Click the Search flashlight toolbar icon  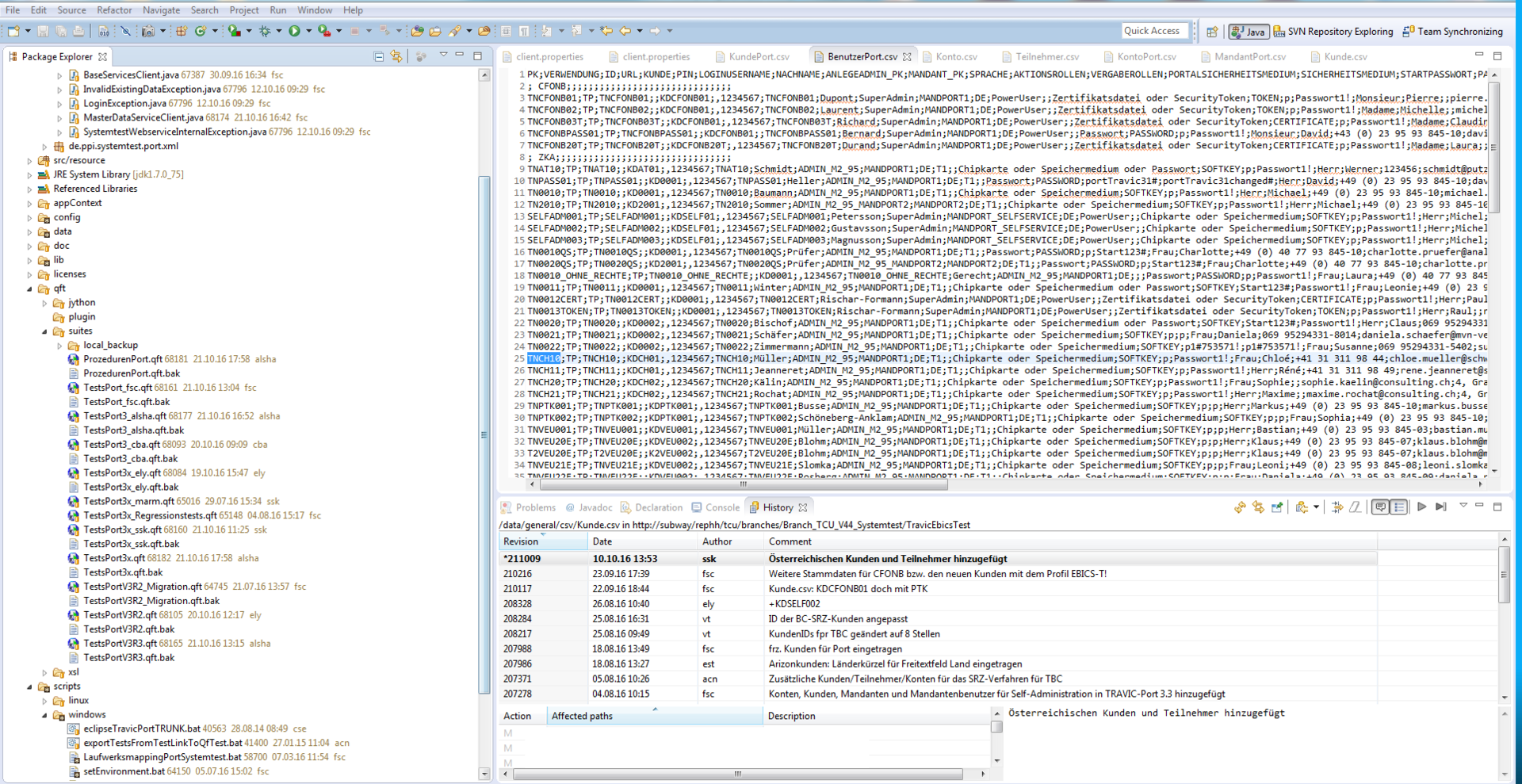click(x=455, y=31)
